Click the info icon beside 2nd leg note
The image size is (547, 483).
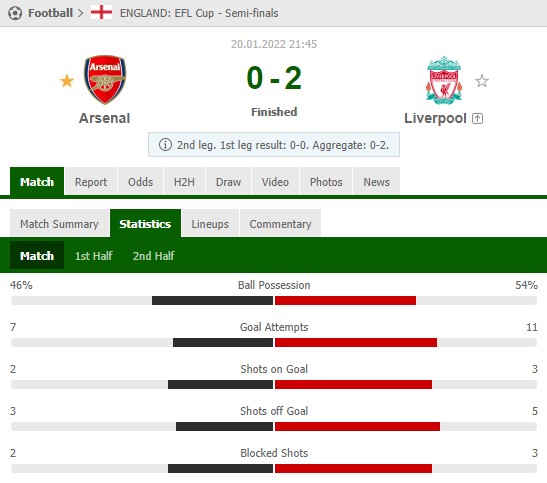point(165,144)
